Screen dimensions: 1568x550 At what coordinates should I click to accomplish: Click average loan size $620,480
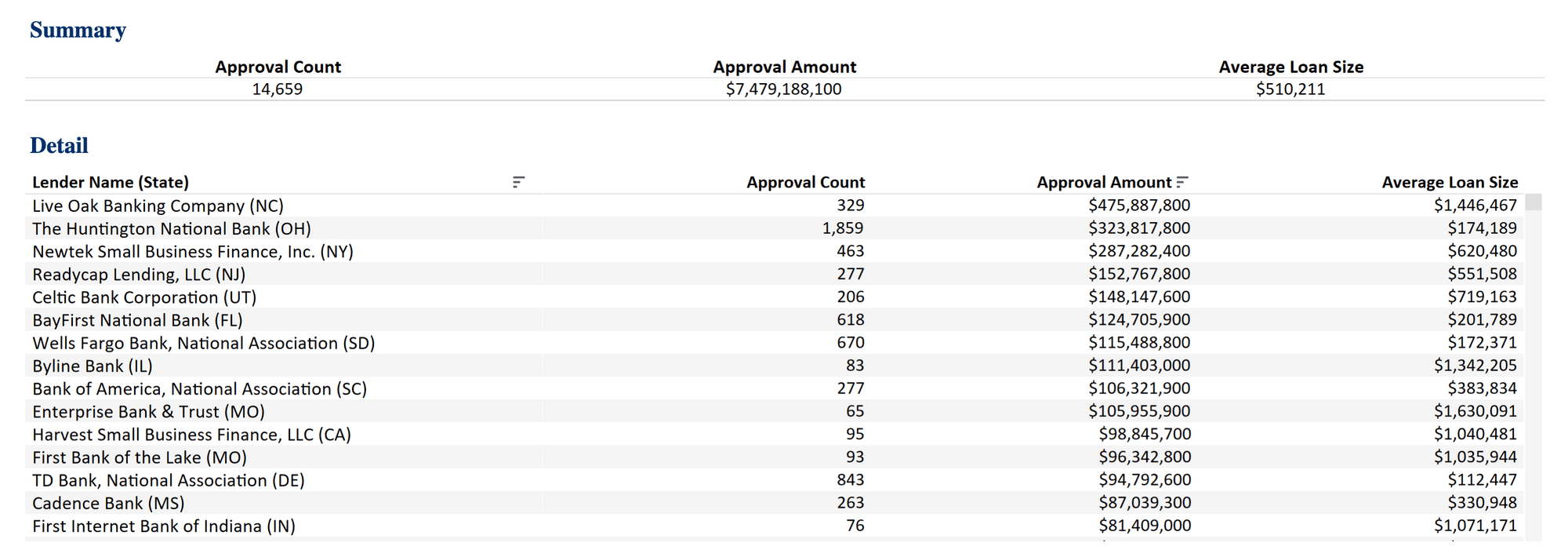(x=1482, y=251)
